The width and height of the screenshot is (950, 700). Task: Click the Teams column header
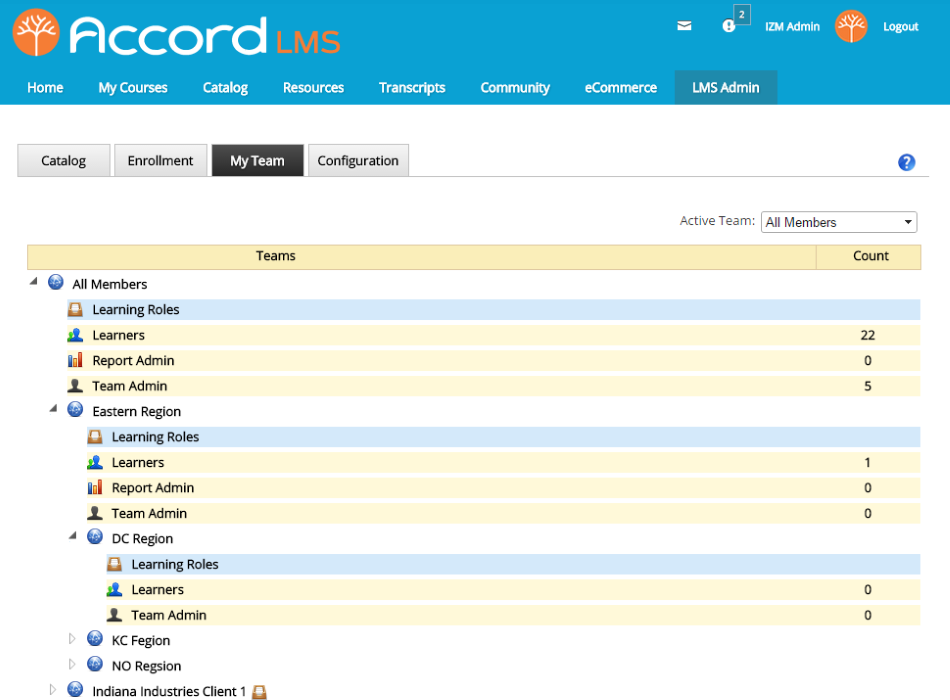coord(422,256)
